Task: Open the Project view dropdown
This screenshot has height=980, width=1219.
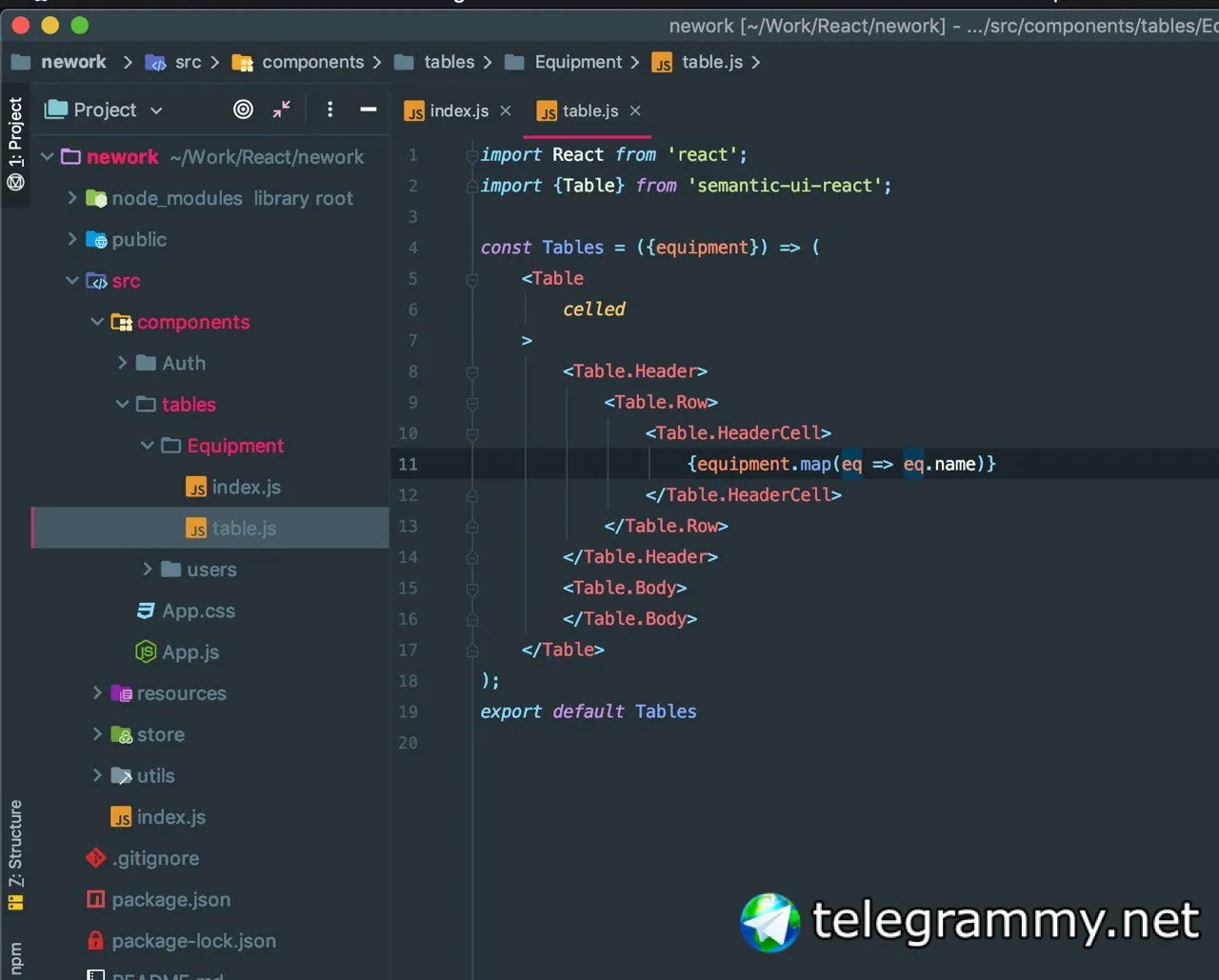Action: [x=156, y=110]
